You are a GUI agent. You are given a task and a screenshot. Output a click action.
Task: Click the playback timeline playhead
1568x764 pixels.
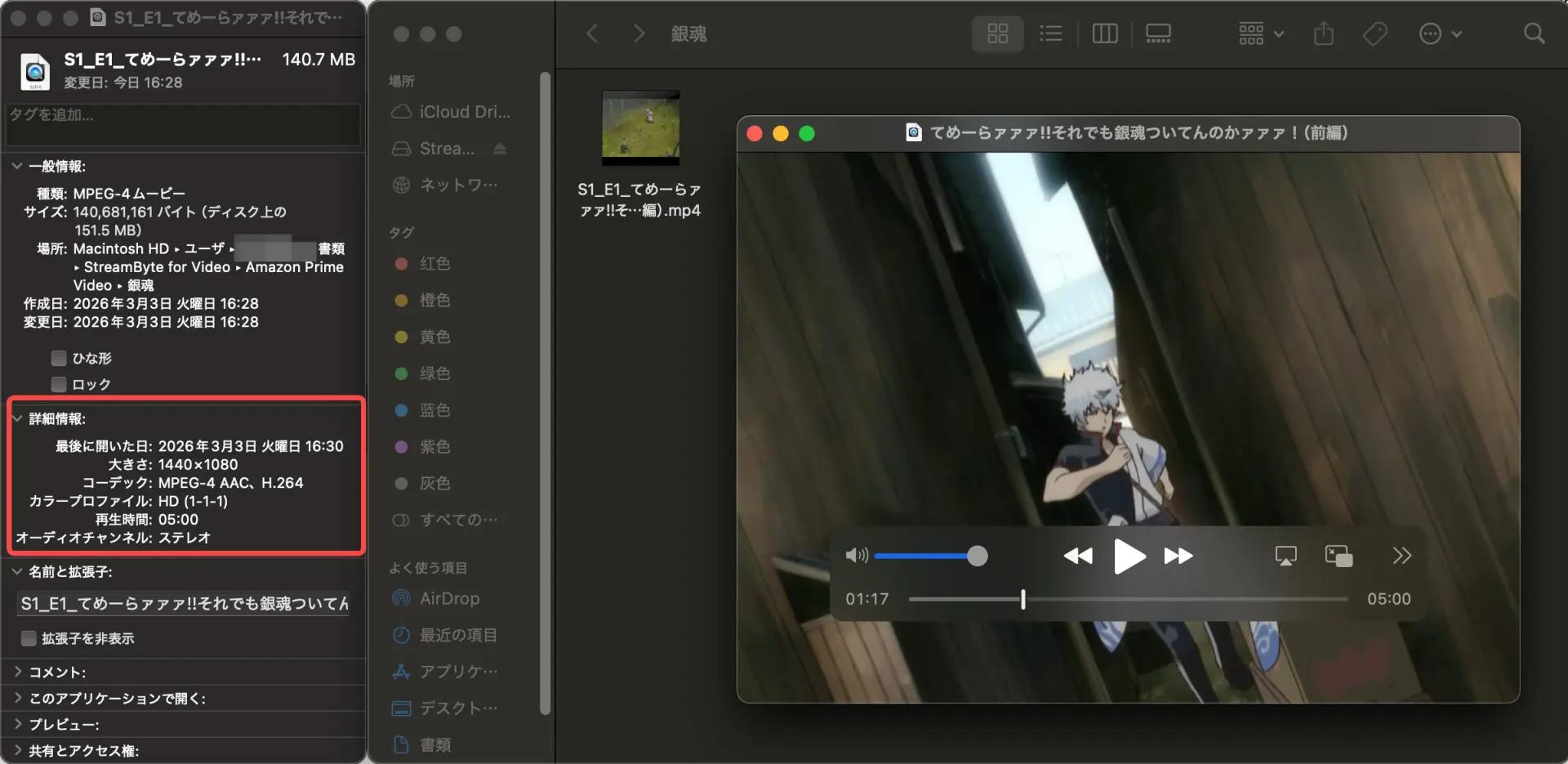(1022, 599)
